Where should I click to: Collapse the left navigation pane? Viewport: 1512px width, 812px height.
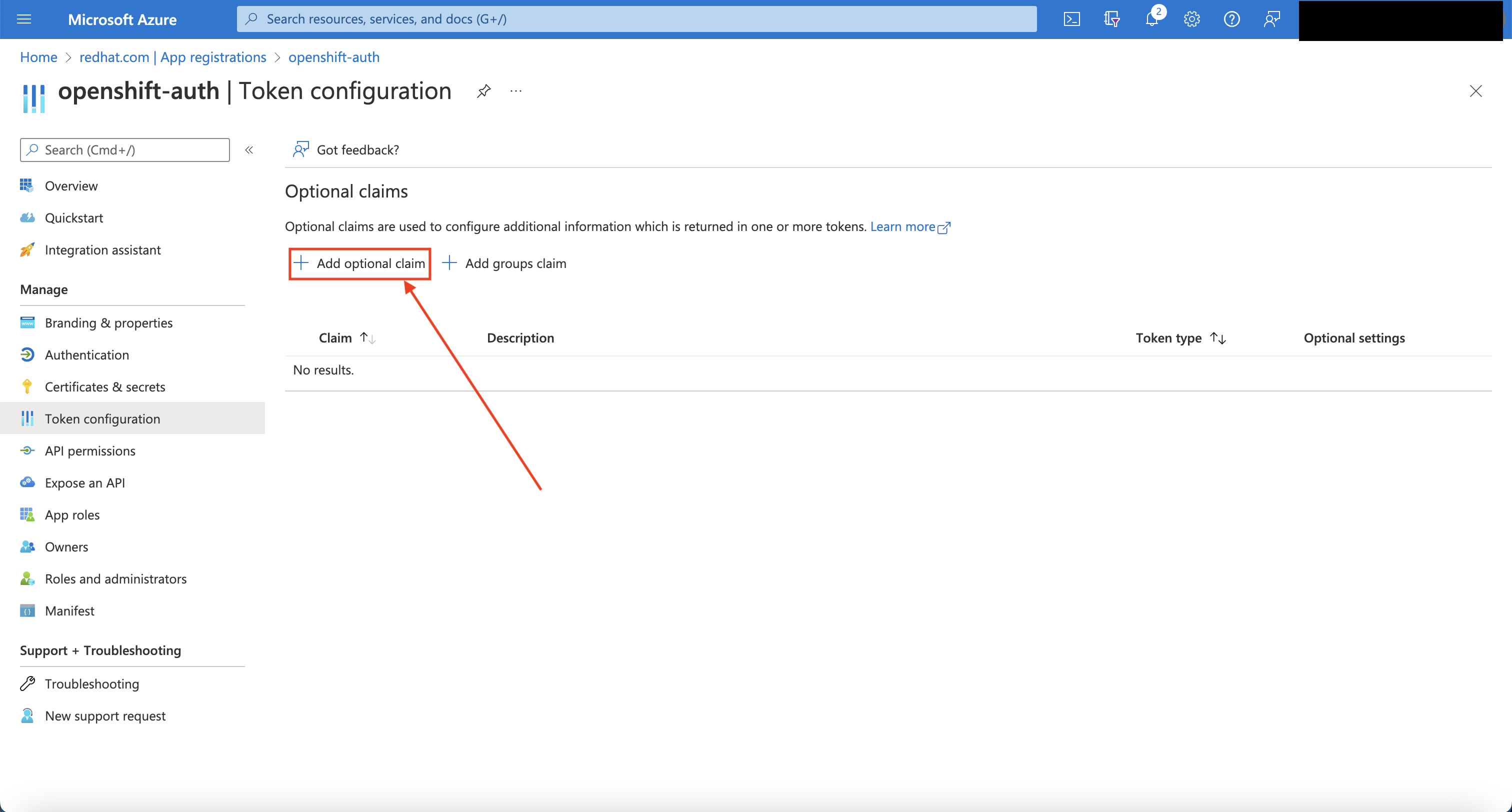[x=249, y=149]
